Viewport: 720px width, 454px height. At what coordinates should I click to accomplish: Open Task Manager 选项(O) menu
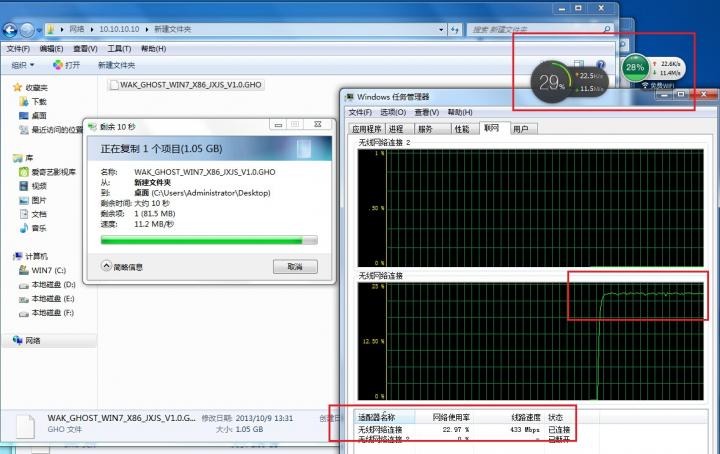(x=393, y=112)
